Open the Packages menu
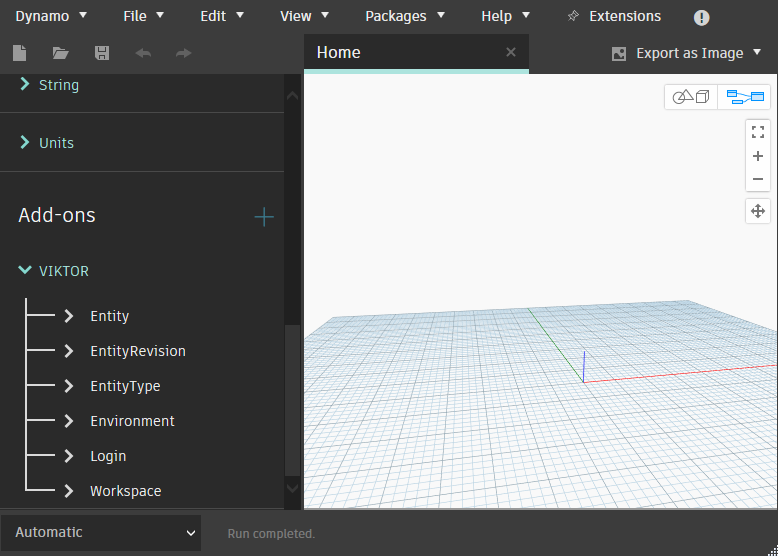Viewport: 778px width, 556px height. tap(405, 16)
